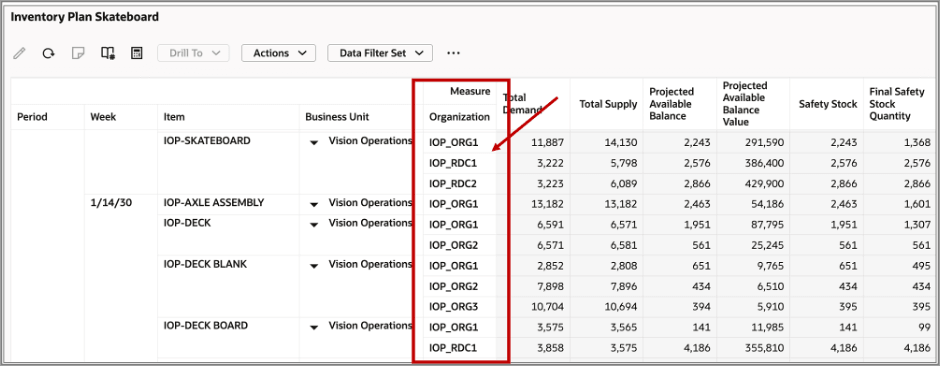
Task: Click the total supply value 6,581
Action: pos(624,245)
